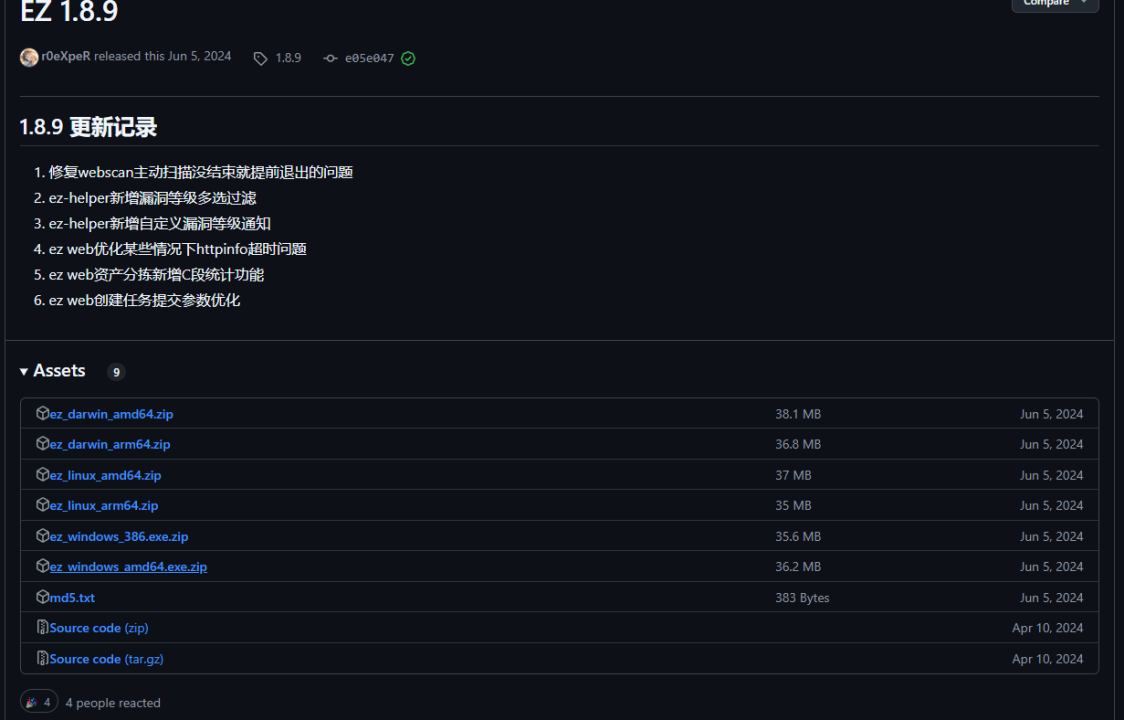Open the r0eXpeR author profile link

[x=66, y=57]
